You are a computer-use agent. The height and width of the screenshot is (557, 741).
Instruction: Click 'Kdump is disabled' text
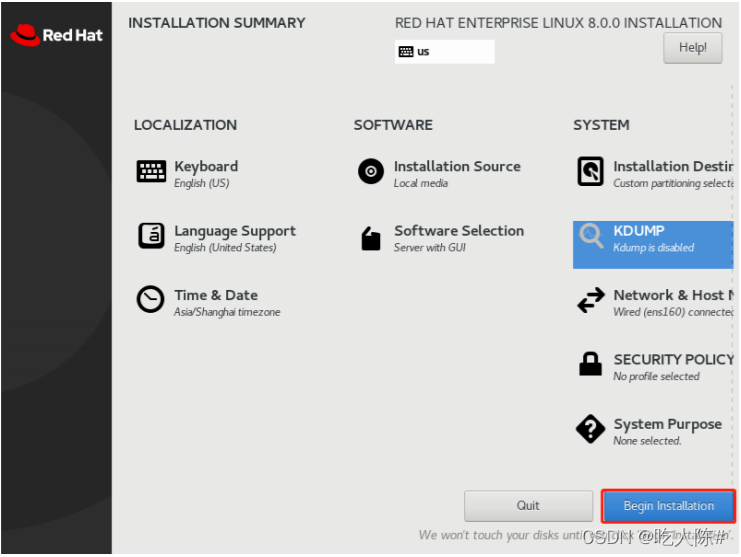(x=654, y=248)
